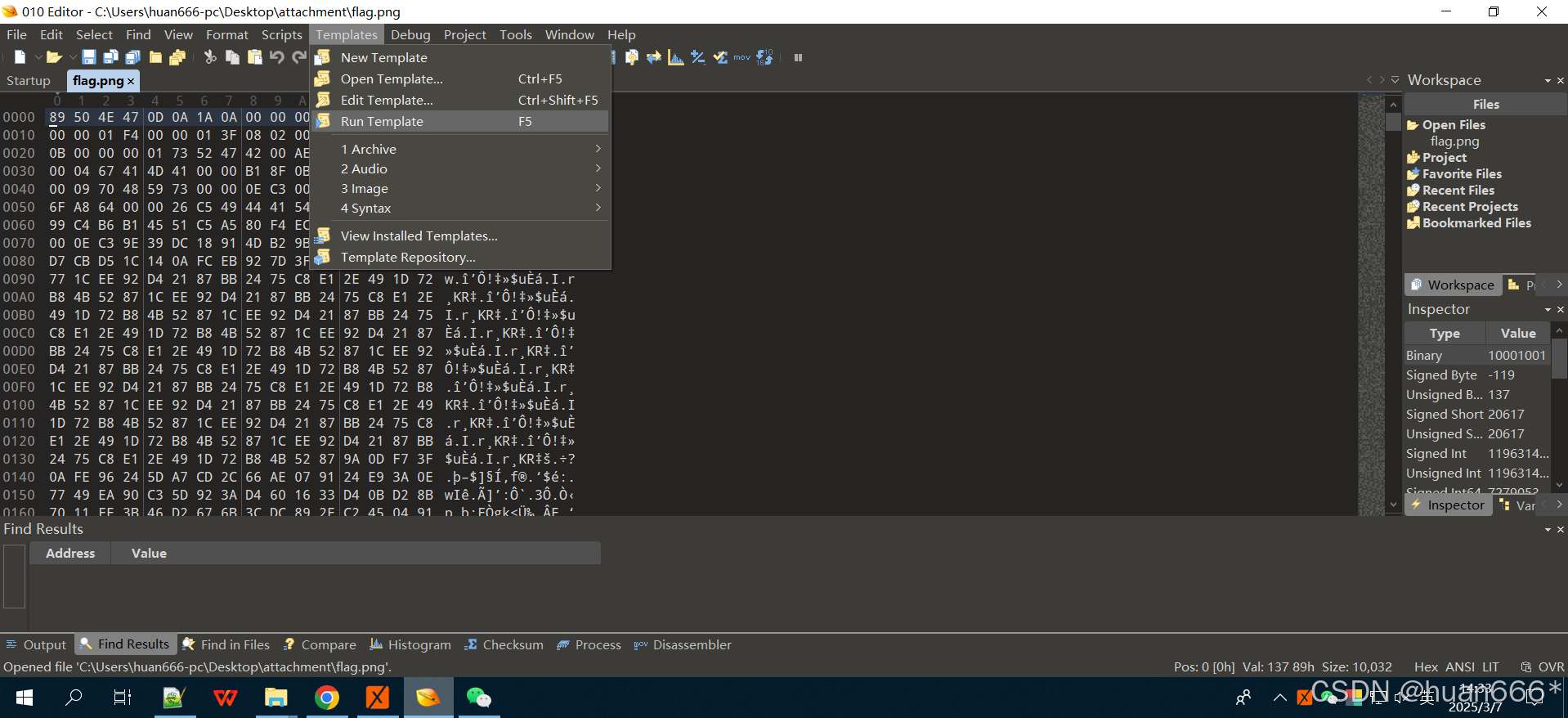Click the Redo arrow icon
1568x718 pixels.
coord(299,57)
